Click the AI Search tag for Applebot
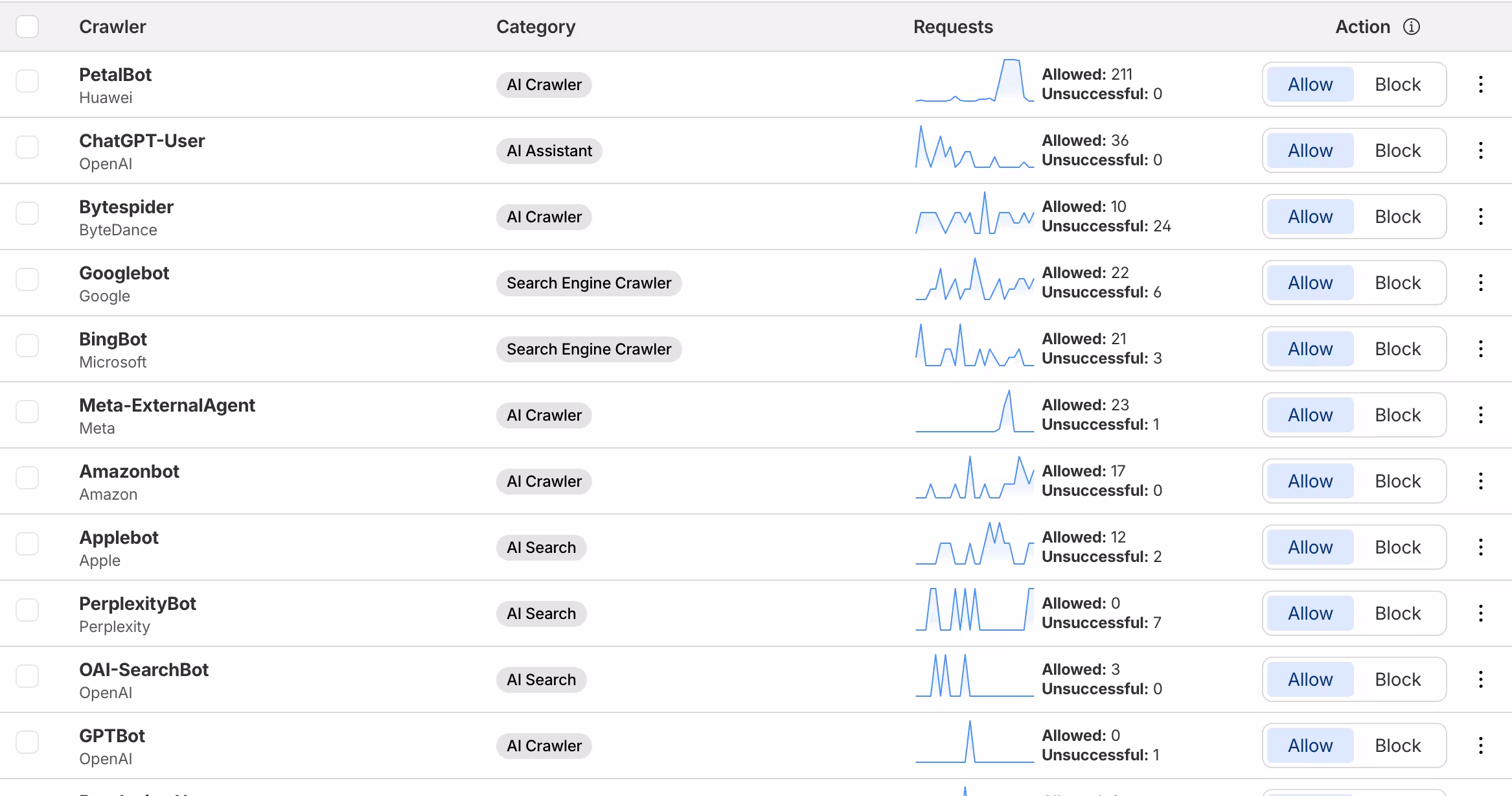The height and width of the screenshot is (796, 1512). click(x=542, y=548)
